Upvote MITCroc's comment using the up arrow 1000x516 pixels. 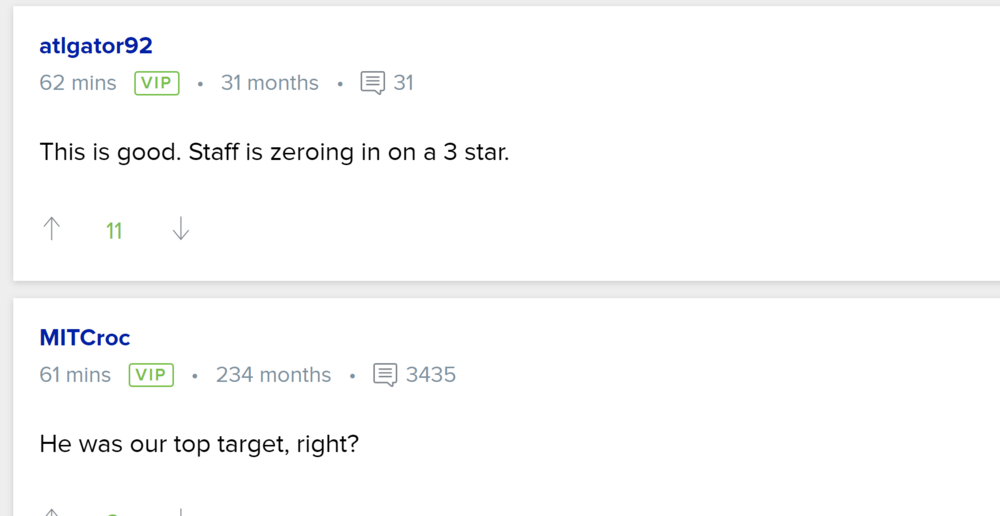click(x=52, y=512)
